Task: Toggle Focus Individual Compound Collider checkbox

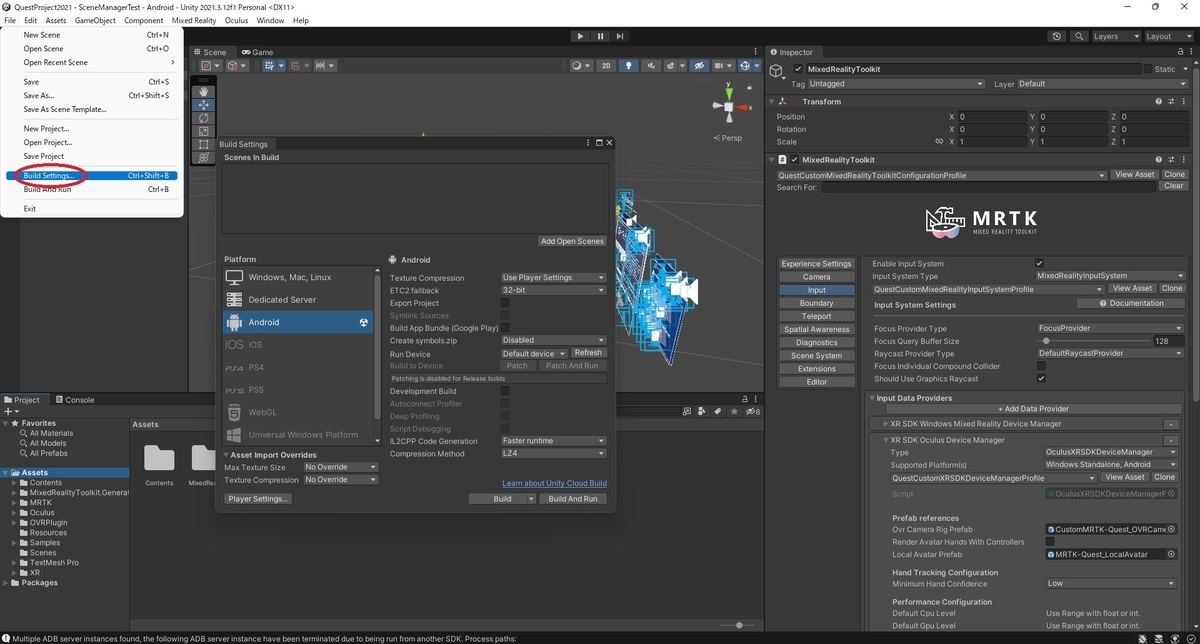Action: point(1040,366)
